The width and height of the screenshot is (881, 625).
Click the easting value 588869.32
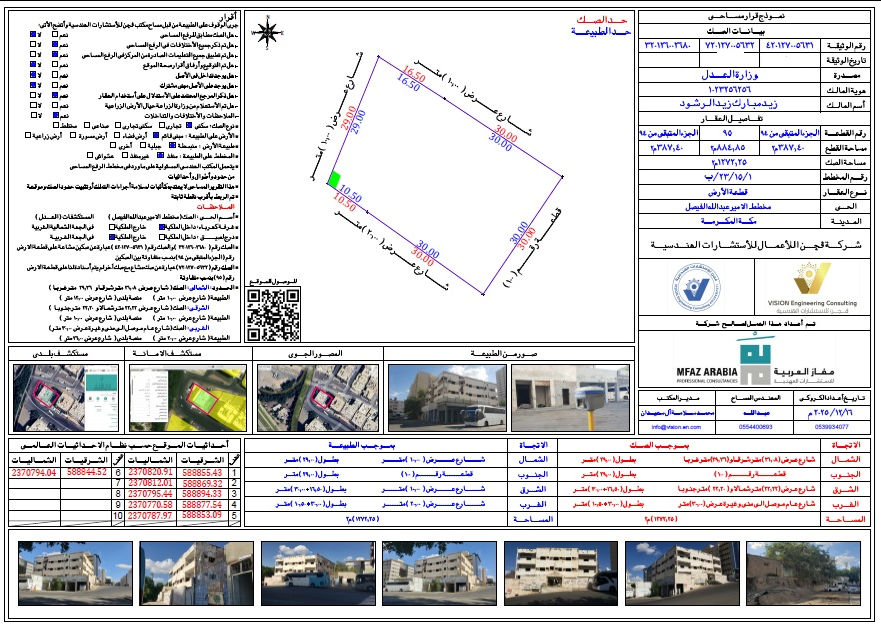click(x=202, y=483)
